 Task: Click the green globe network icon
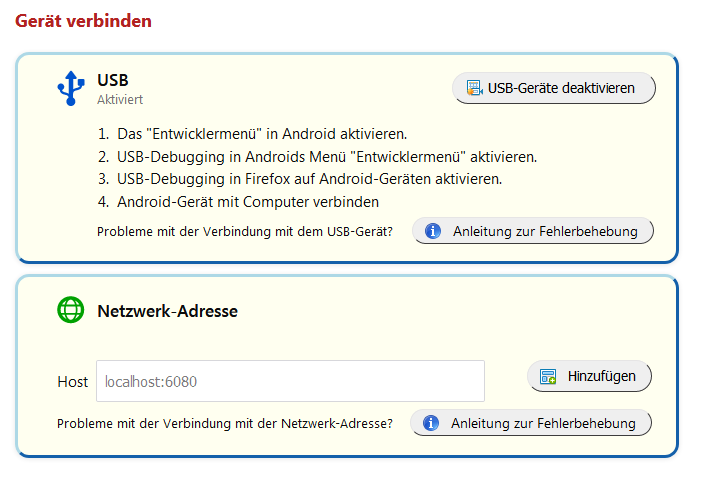point(71,310)
